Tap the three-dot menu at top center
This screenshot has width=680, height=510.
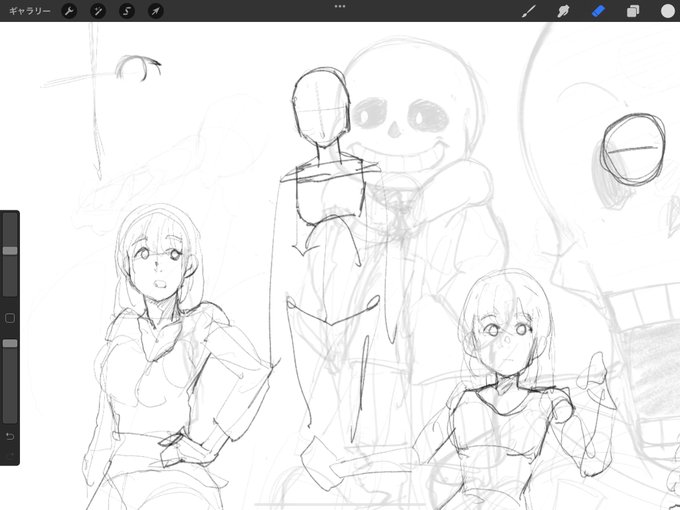point(340,7)
